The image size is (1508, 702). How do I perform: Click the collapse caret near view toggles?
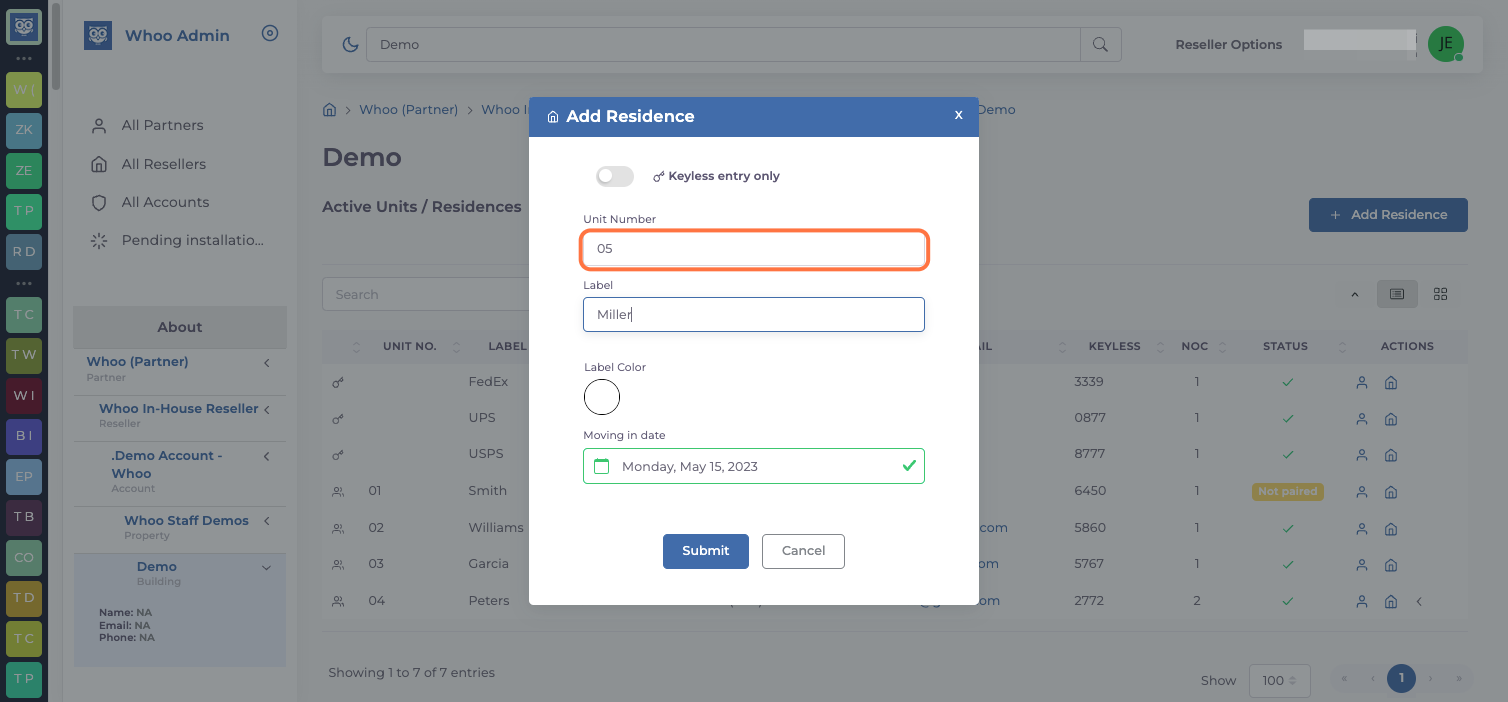tap(1355, 294)
